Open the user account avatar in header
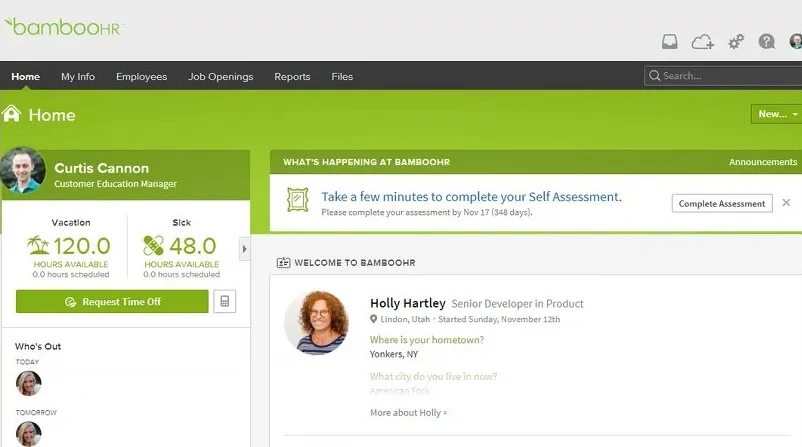The height and width of the screenshot is (447, 802). tap(796, 41)
